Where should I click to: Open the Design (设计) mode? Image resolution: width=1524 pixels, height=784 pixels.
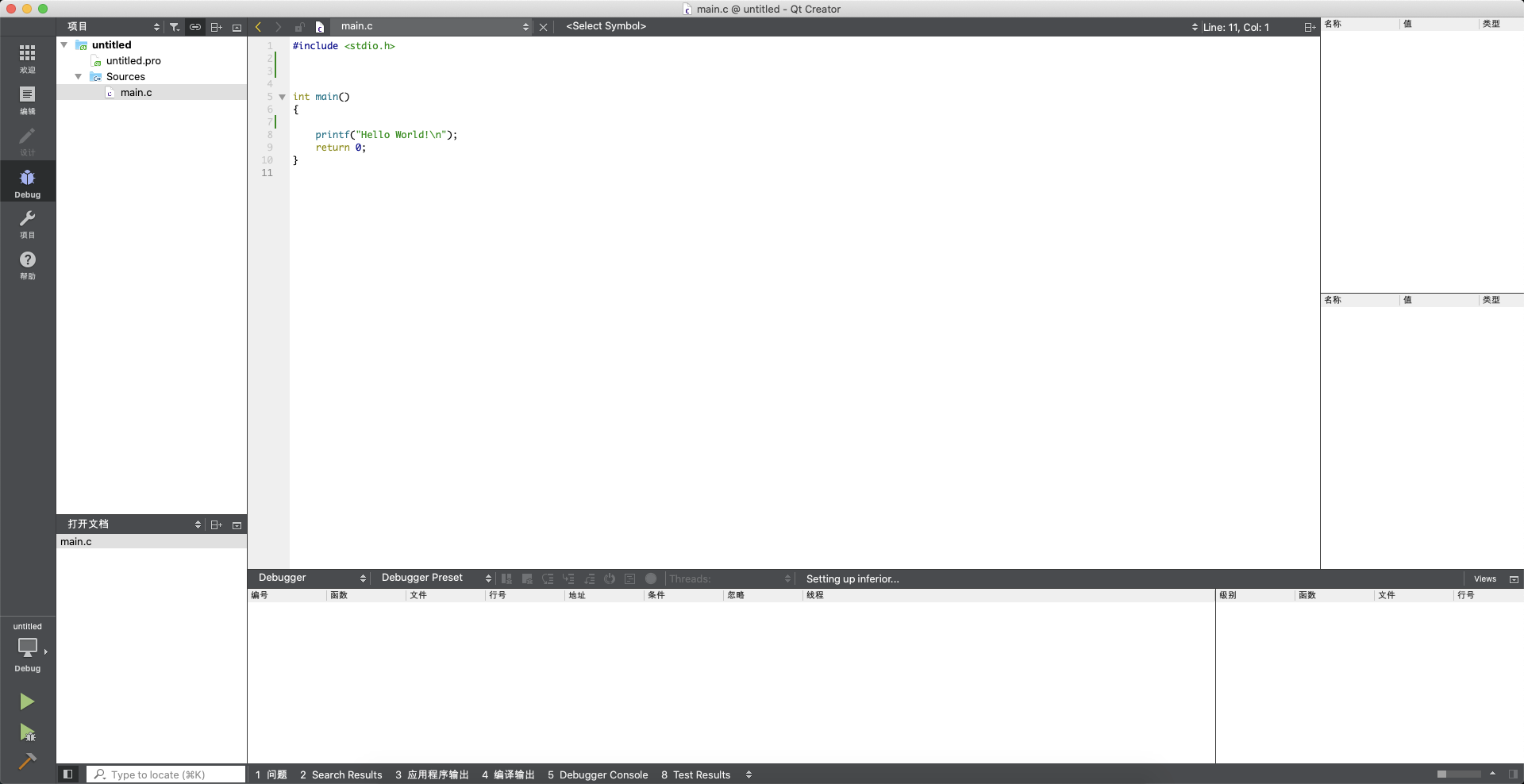[x=28, y=141]
